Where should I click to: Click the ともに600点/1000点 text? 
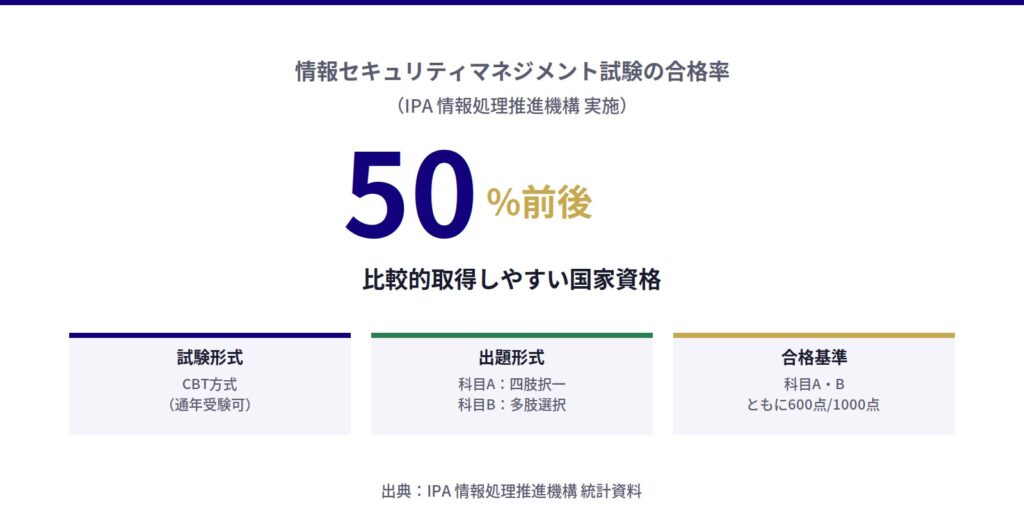[813, 405]
